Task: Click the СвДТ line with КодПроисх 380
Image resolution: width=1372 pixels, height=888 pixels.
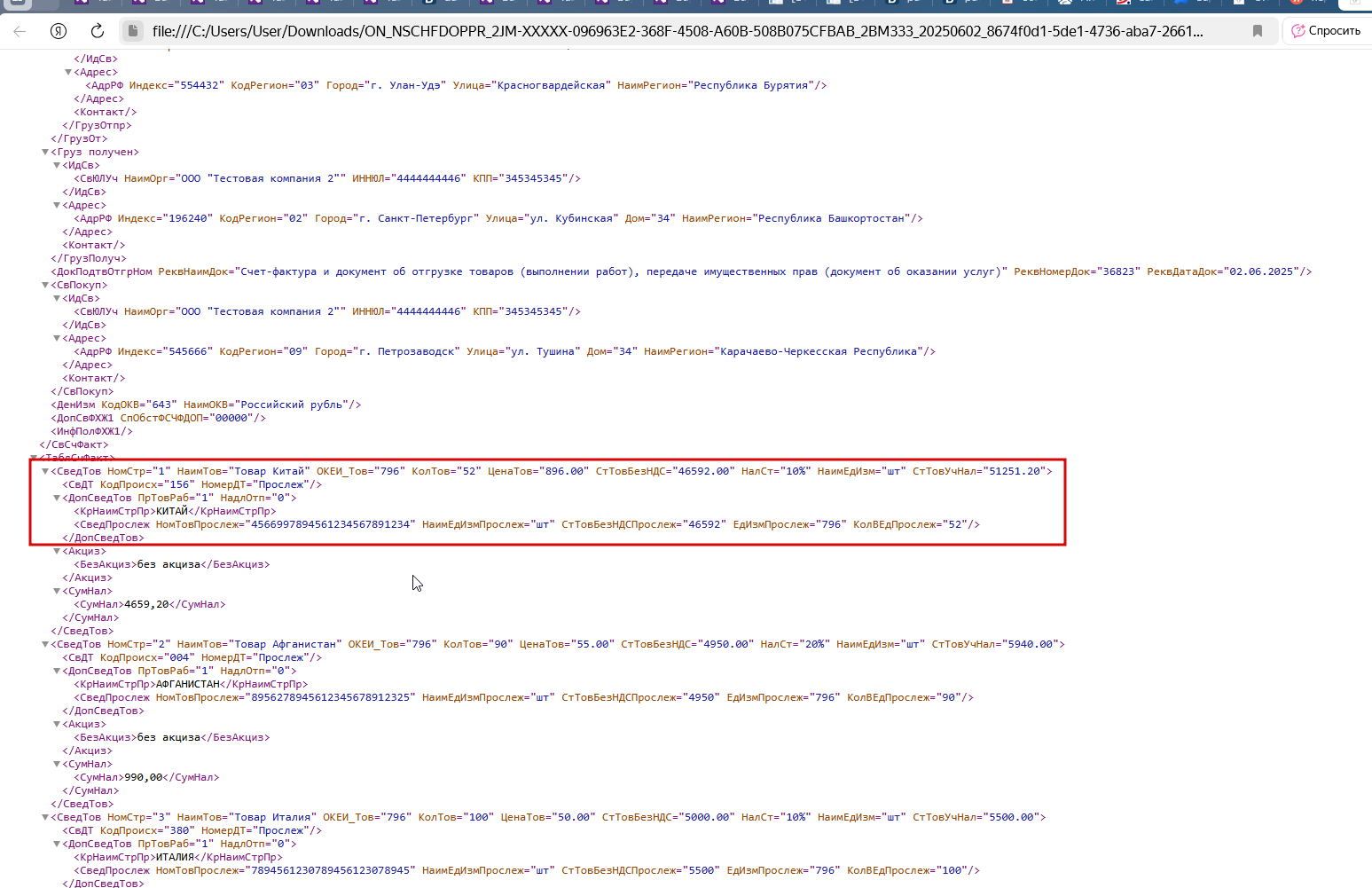Action: (x=192, y=831)
